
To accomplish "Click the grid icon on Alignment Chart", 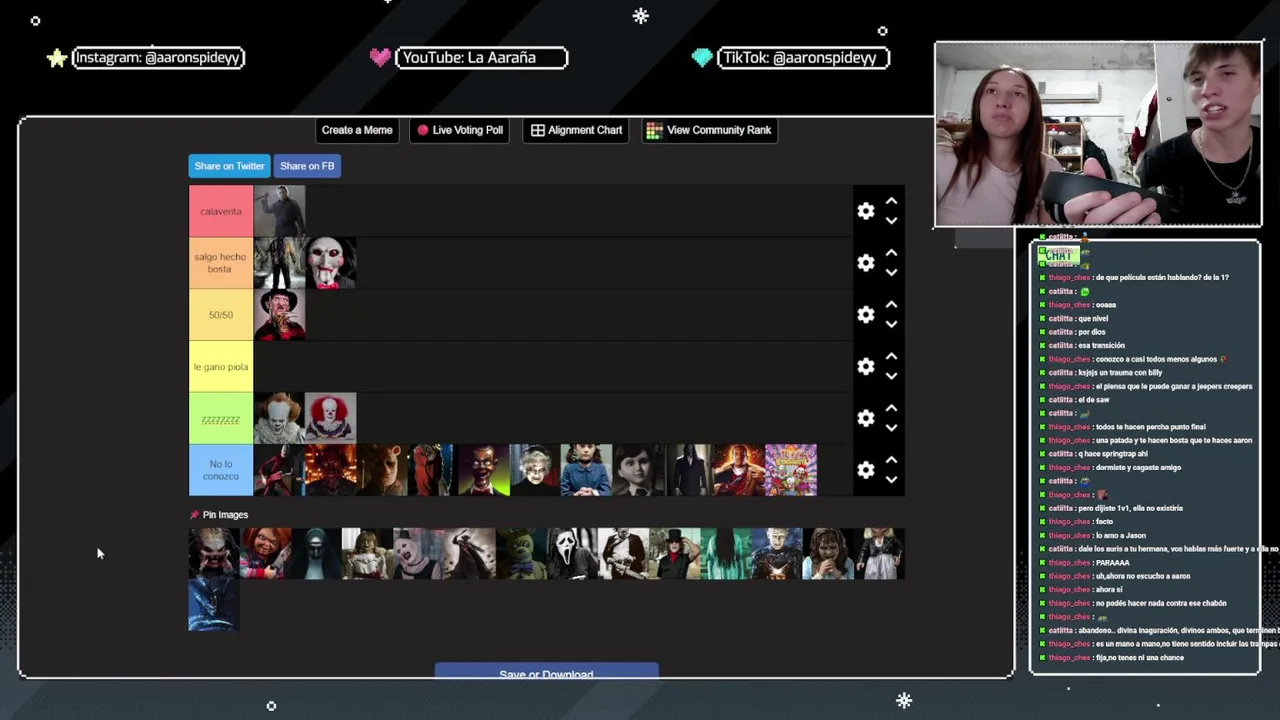I will coord(538,130).
